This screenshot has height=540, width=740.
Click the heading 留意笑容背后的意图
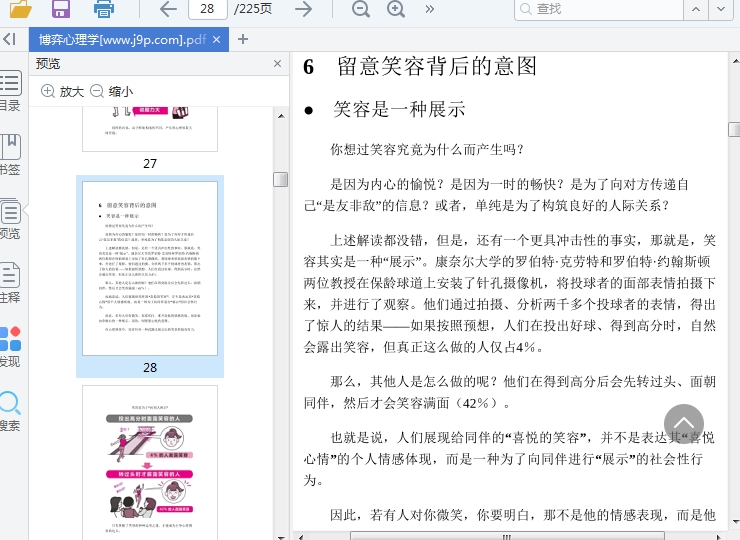[x=437, y=66]
